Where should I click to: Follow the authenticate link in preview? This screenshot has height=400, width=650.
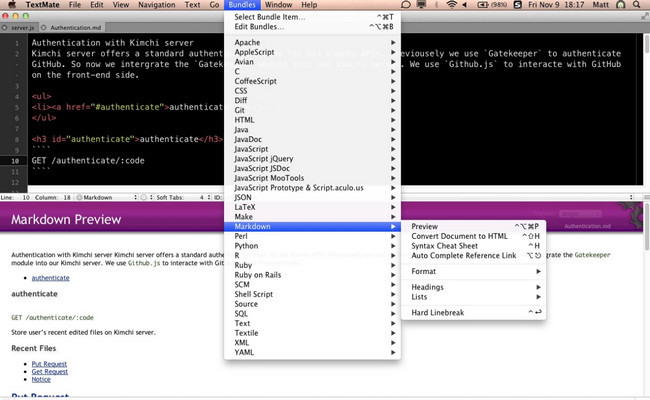(x=50, y=277)
